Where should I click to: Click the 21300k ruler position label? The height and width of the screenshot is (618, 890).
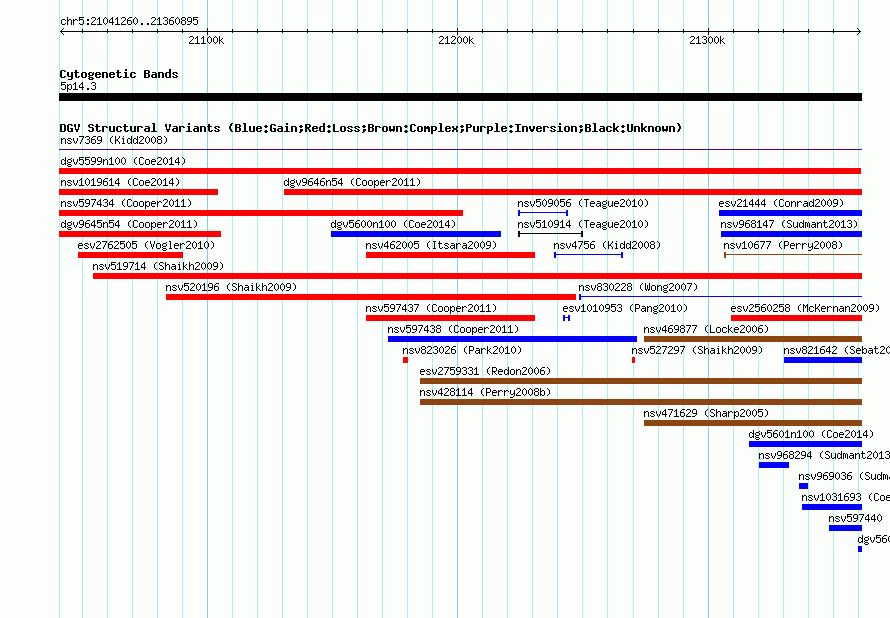707,40
